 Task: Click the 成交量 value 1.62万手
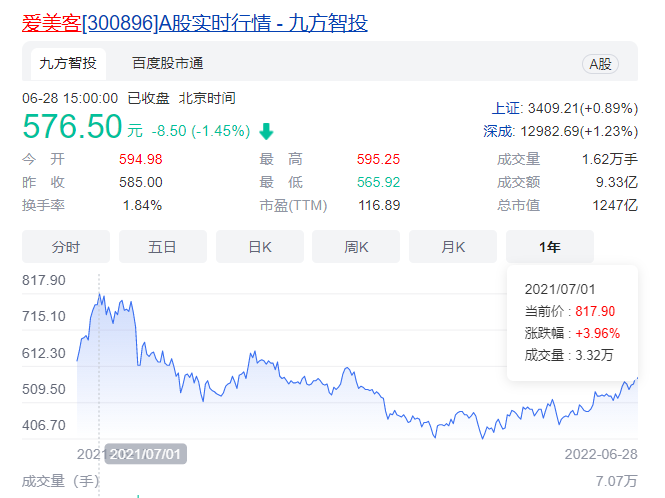(x=610, y=159)
